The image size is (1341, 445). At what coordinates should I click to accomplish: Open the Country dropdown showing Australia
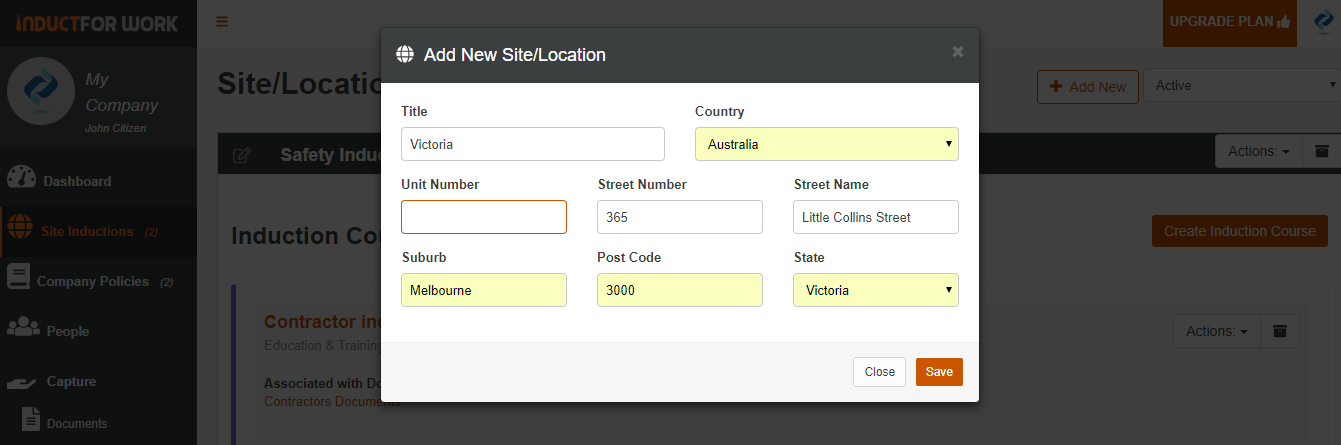click(827, 144)
